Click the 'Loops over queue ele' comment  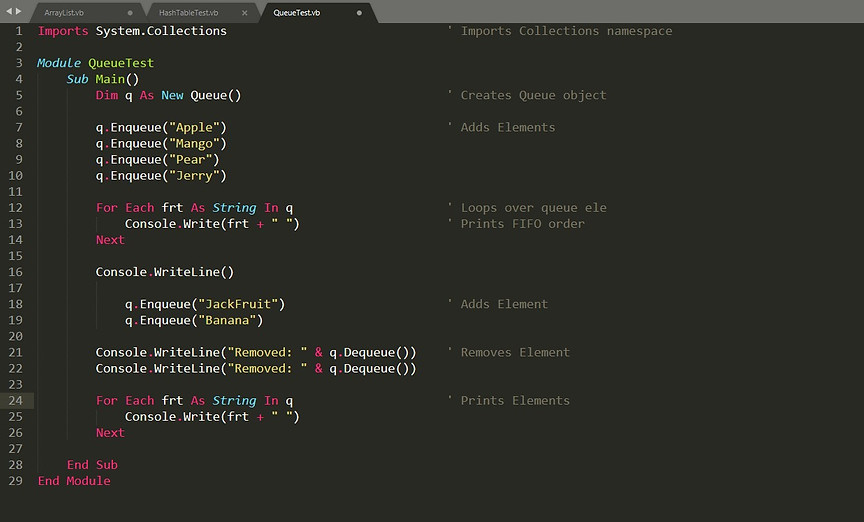[x=528, y=208]
